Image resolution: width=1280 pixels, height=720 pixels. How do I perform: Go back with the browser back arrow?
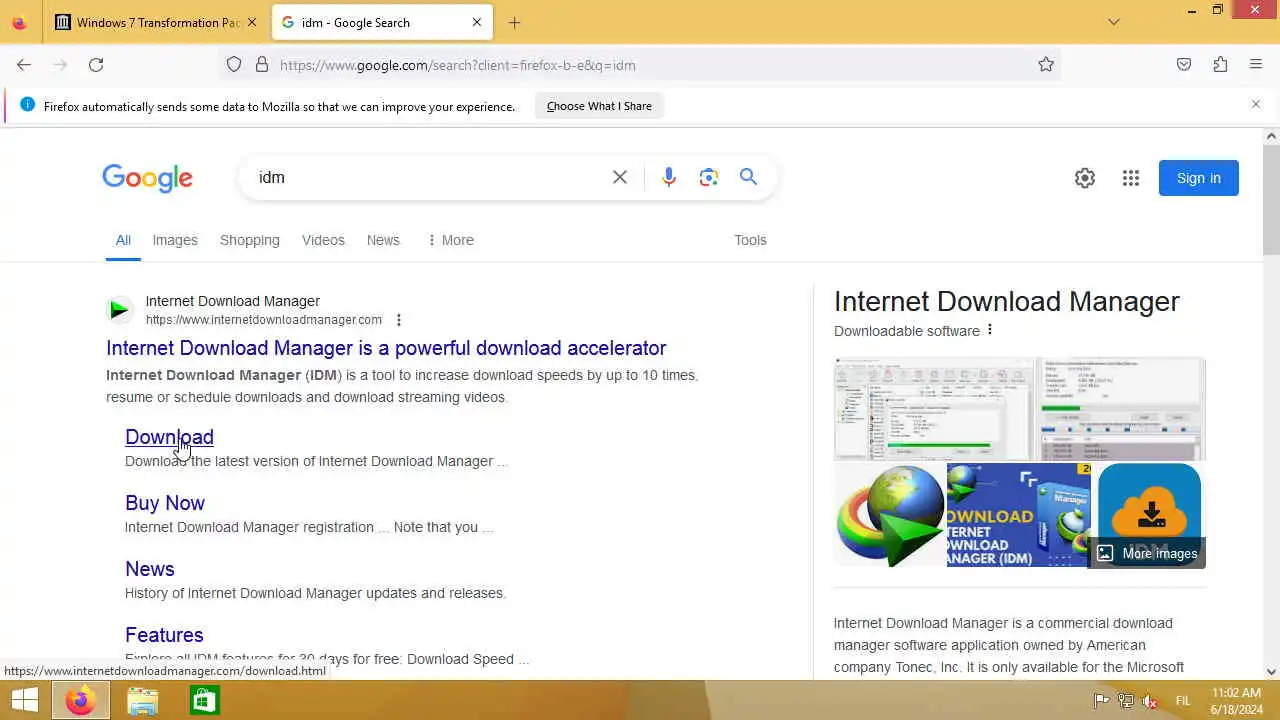[x=24, y=65]
